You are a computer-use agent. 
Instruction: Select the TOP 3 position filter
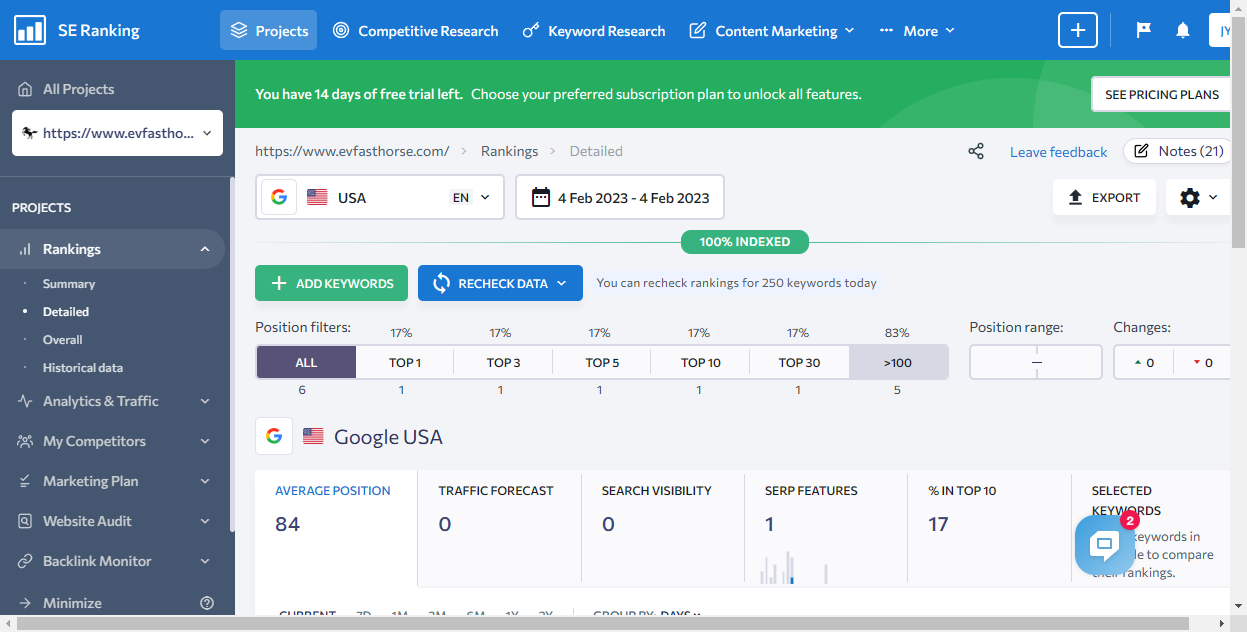point(503,362)
